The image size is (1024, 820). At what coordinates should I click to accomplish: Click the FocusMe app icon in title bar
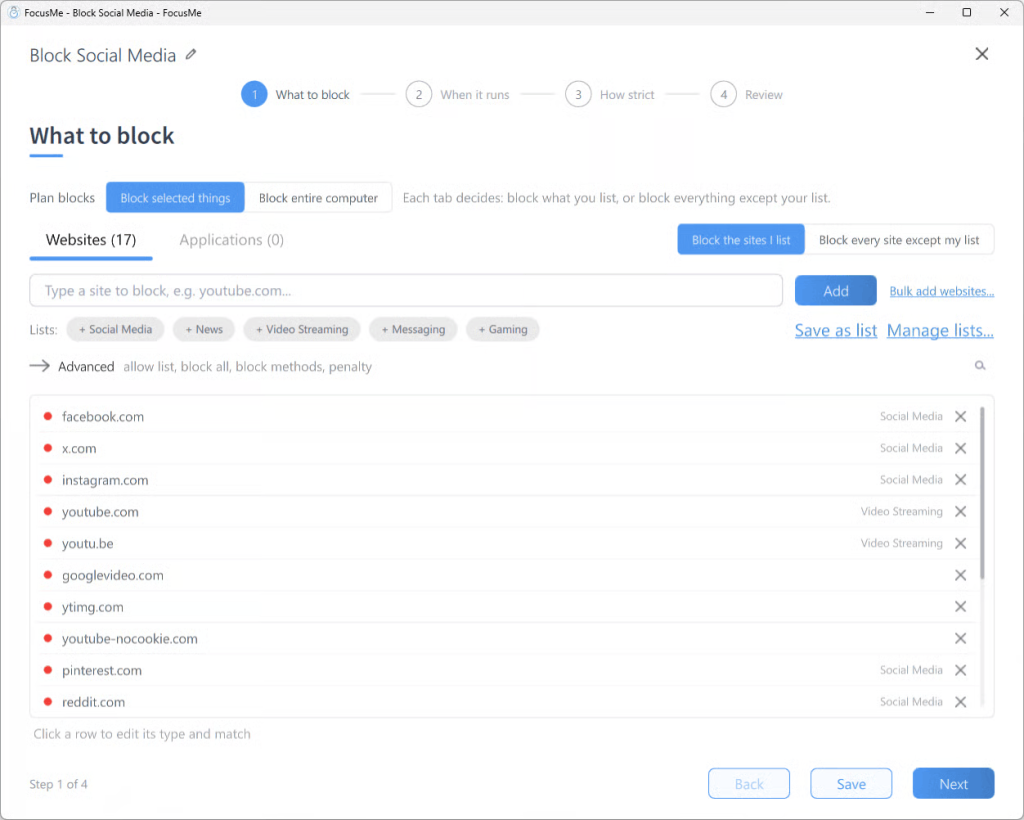click(13, 12)
